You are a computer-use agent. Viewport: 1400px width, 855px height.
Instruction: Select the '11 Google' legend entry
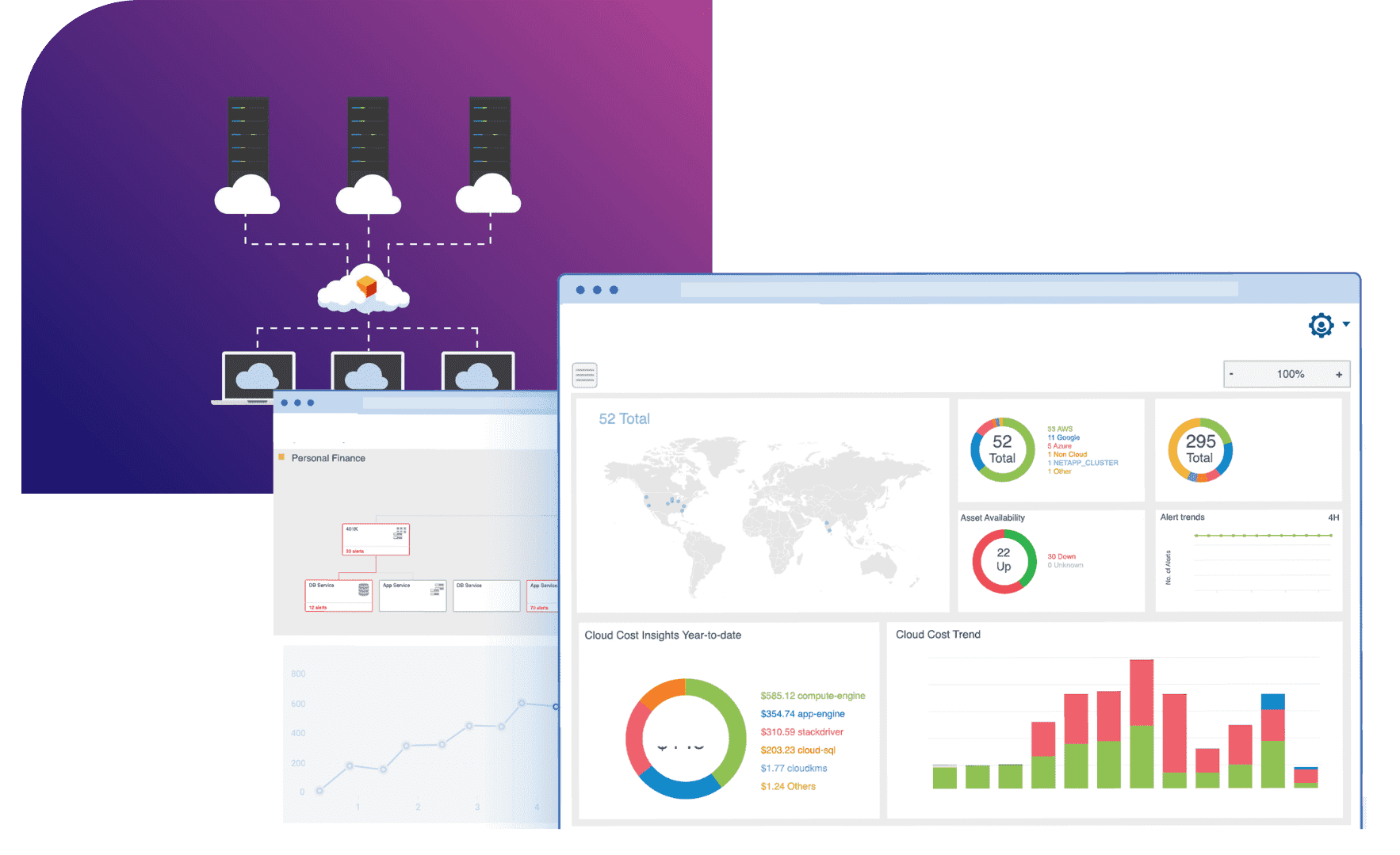click(x=1064, y=437)
